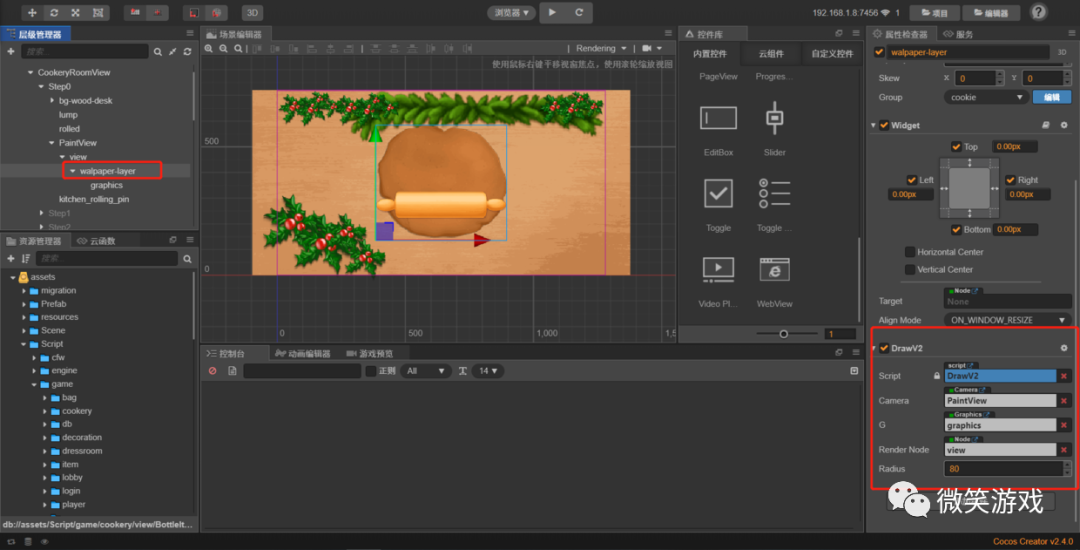Open the Align Mode dropdown
The image size is (1080, 550).
tap(1007, 320)
